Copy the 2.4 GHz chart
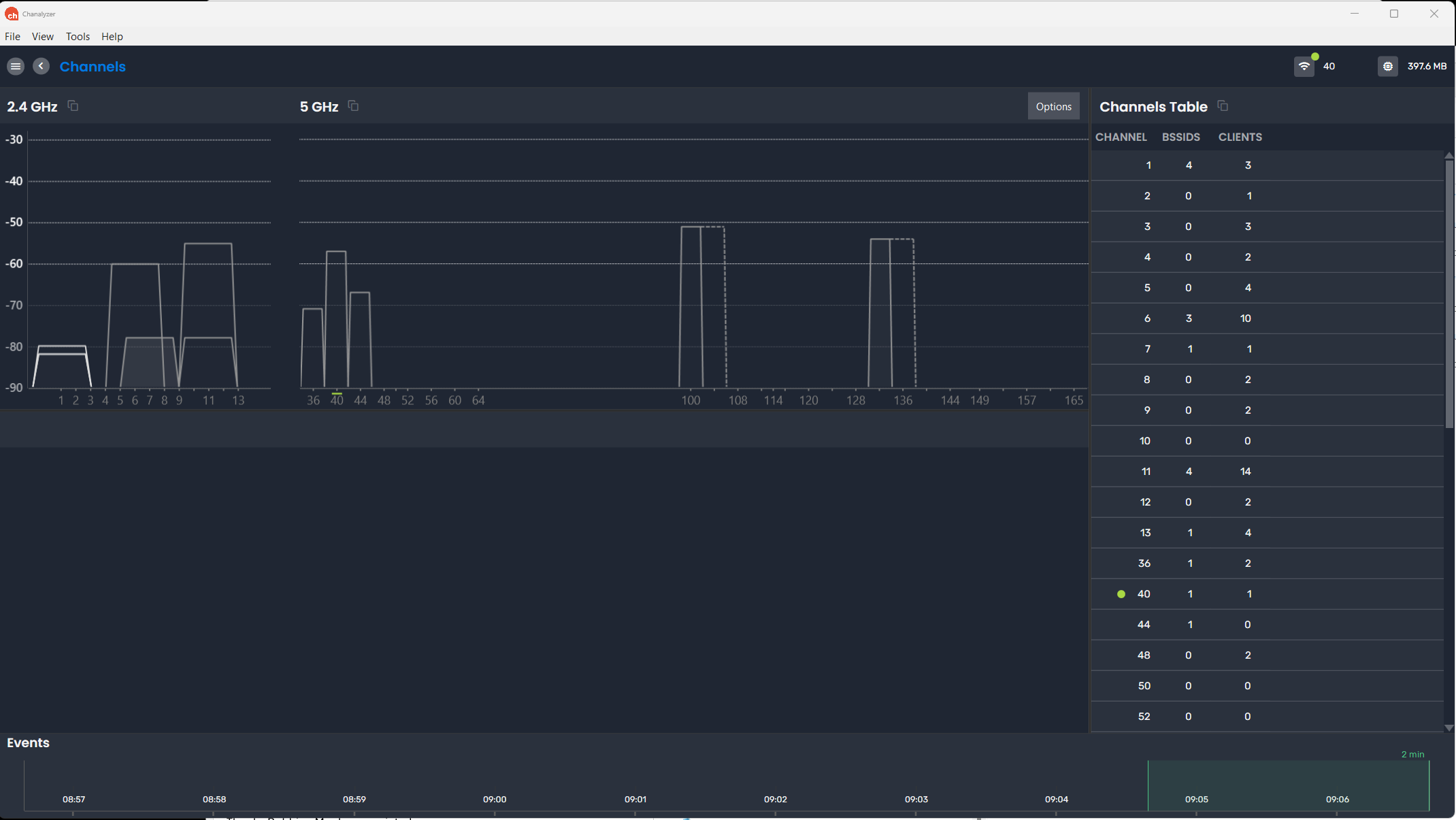Image resolution: width=1456 pixels, height=820 pixels. tap(73, 105)
